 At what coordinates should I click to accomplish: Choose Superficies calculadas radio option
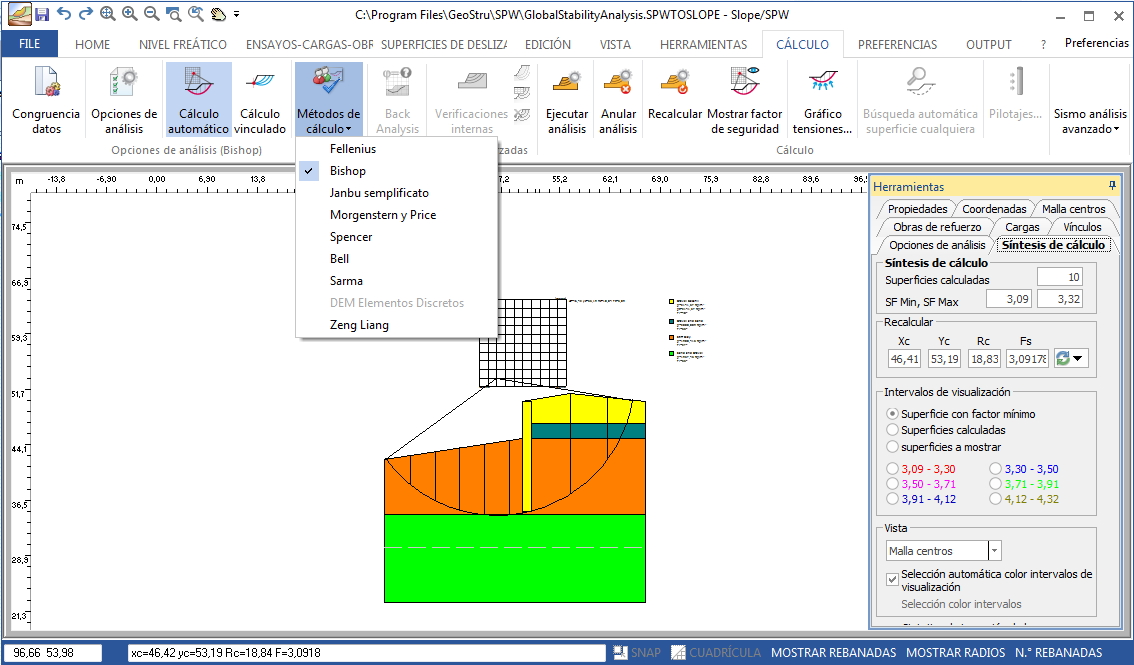[x=892, y=430]
